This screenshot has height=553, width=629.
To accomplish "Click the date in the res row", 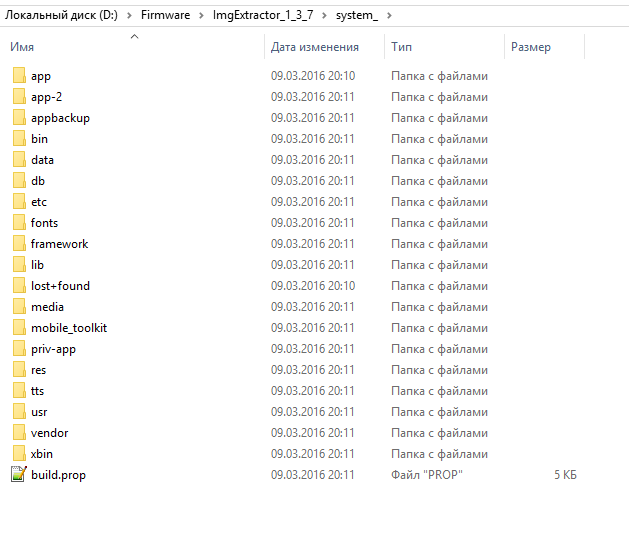I will point(313,370).
